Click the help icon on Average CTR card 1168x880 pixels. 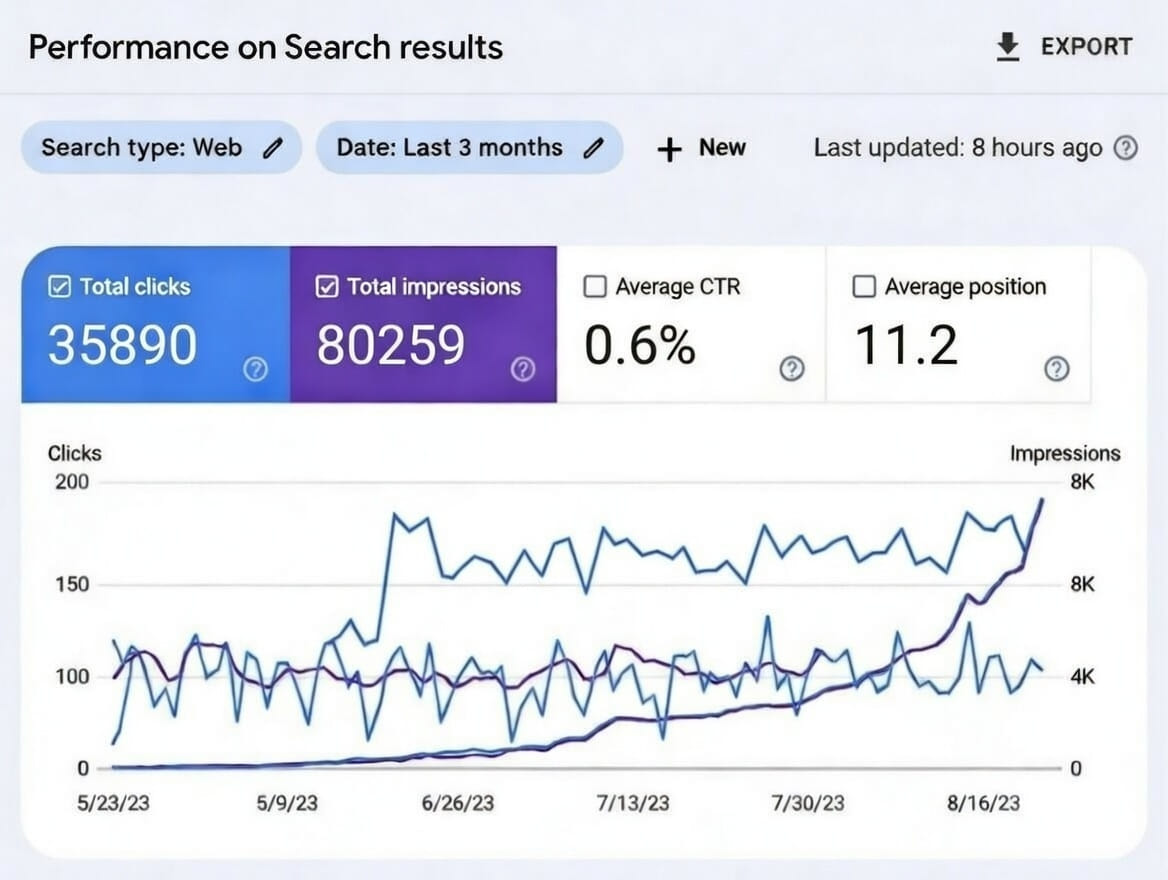pyautogui.click(x=790, y=369)
